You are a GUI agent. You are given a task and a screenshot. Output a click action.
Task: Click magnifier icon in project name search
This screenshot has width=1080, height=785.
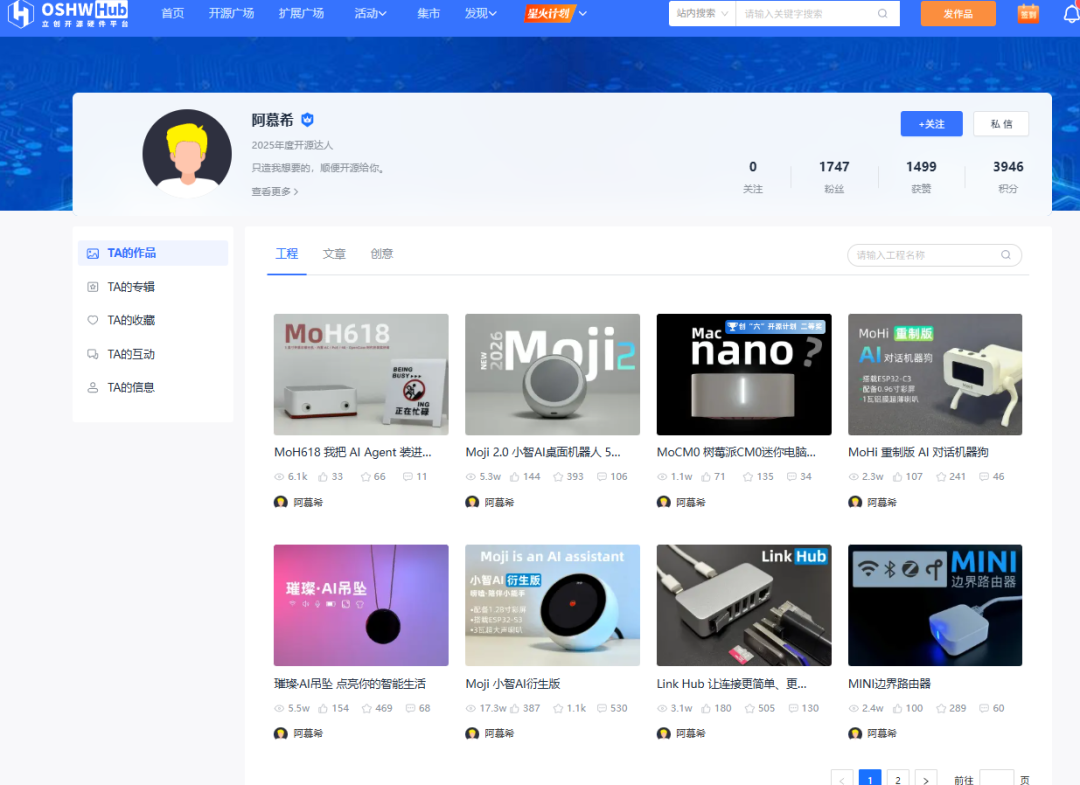(1006, 255)
